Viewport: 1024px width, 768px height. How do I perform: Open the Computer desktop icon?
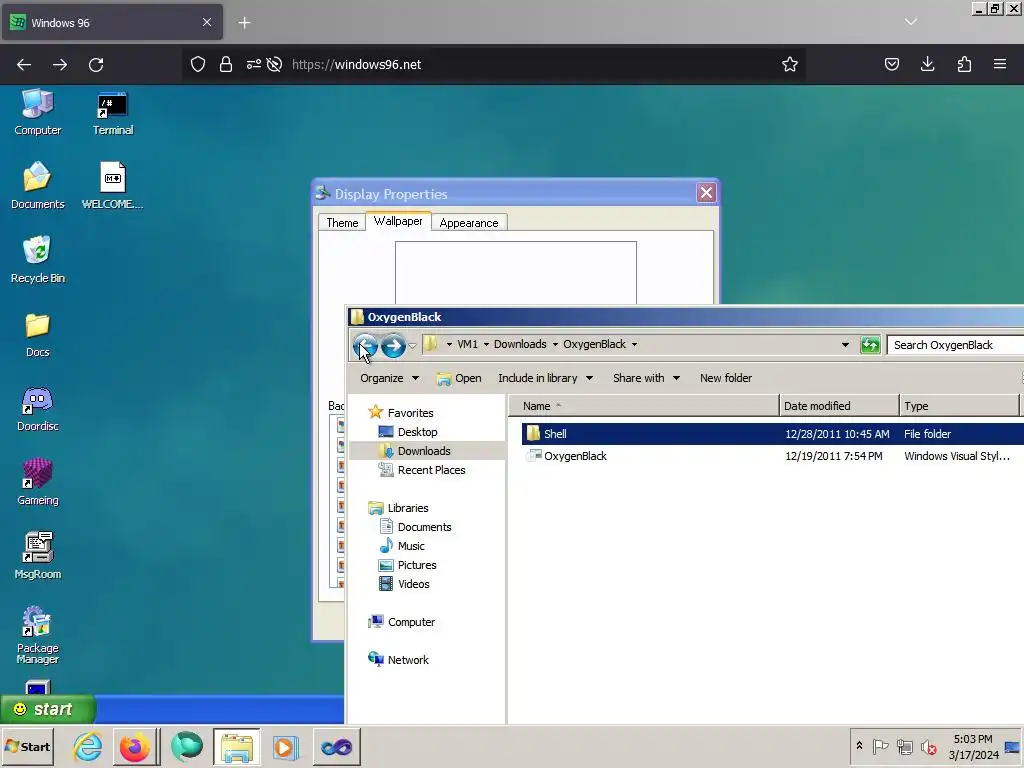pyautogui.click(x=37, y=112)
